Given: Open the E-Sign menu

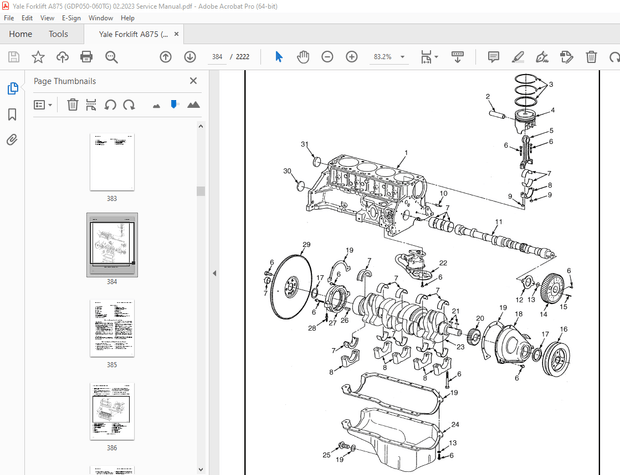Looking at the screenshot, I should [73, 18].
